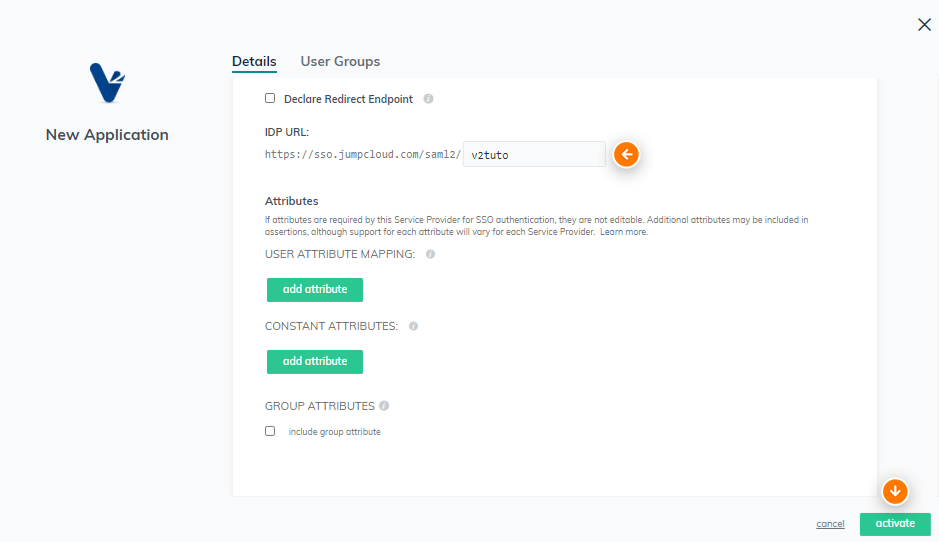Add attribute under CONSTANT ATTRIBUTES
The height and width of the screenshot is (542, 939).
click(x=314, y=361)
